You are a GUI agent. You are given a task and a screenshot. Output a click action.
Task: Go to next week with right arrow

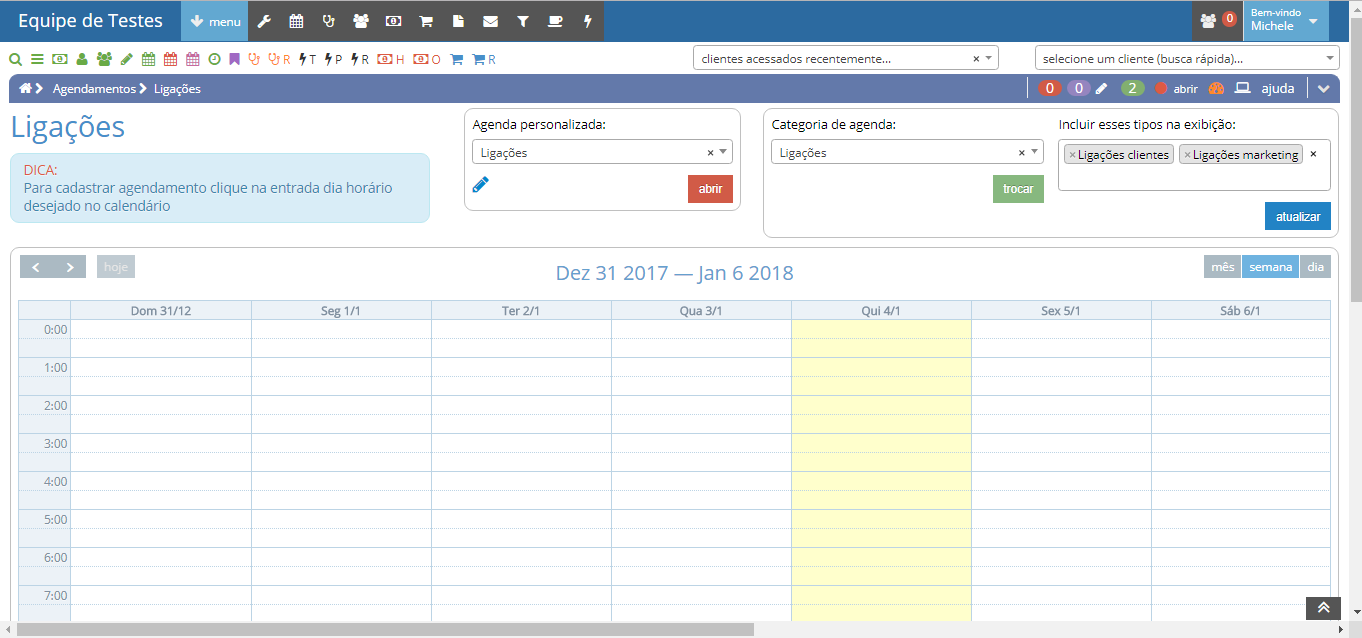click(70, 267)
